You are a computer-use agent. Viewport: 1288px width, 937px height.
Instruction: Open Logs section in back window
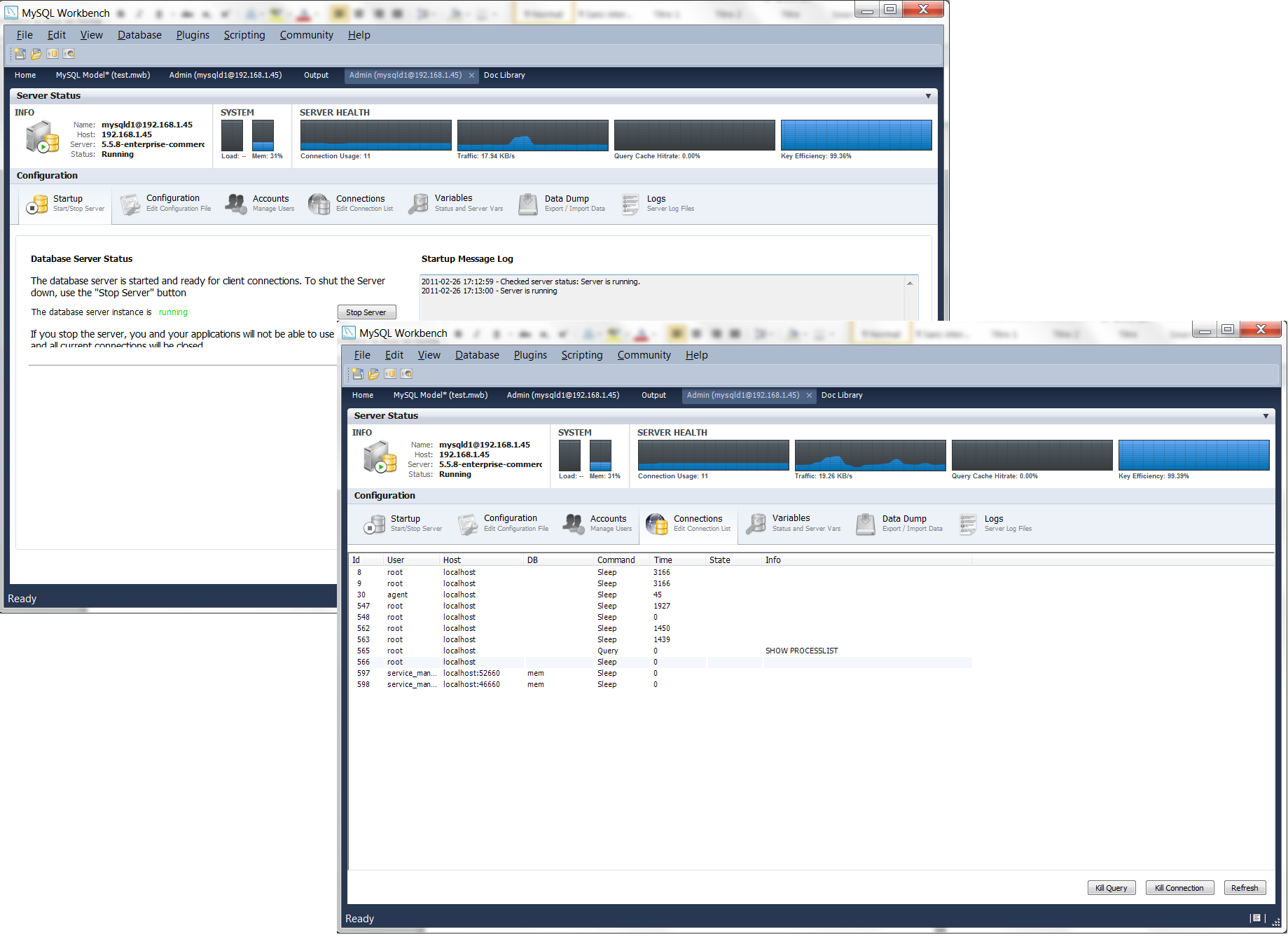coord(658,204)
